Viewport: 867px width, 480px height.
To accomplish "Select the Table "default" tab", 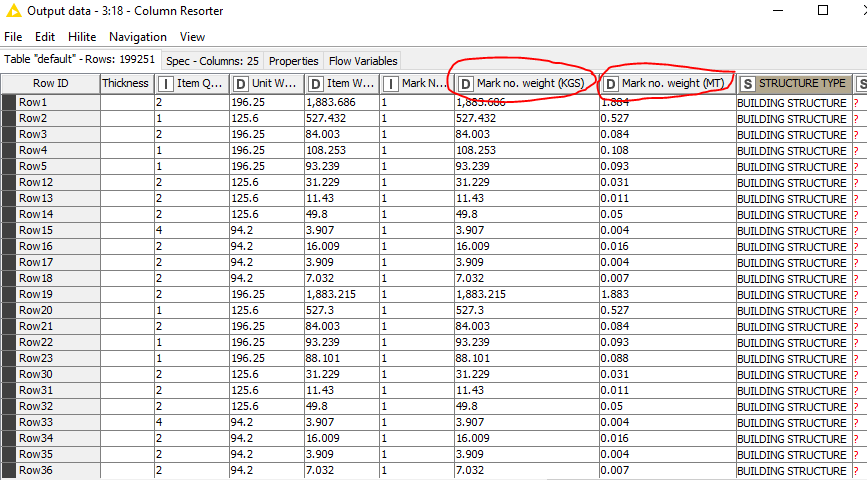I will click(x=80, y=59).
